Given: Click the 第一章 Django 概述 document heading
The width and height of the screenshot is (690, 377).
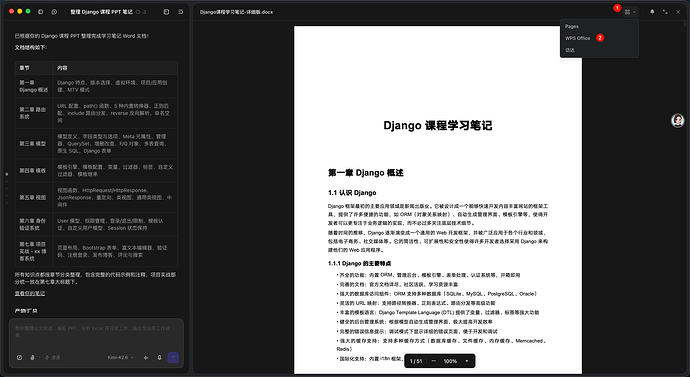Looking at the screenshot, I should 365,173.
